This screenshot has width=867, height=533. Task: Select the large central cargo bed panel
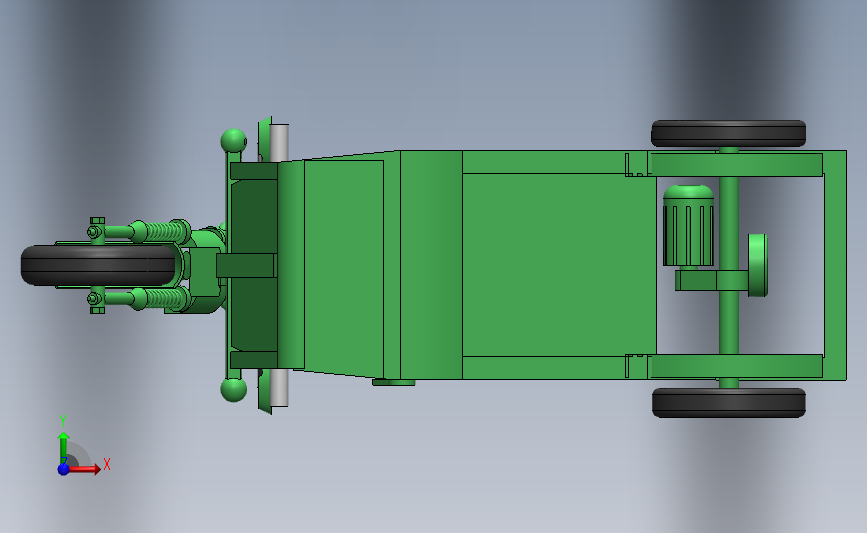(x=559, y=265)
